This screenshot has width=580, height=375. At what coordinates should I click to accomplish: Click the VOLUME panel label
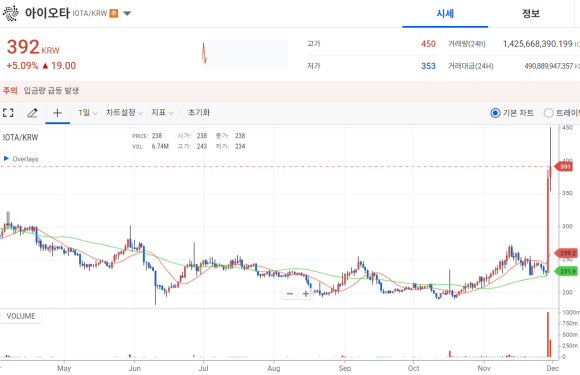[21, 316]
